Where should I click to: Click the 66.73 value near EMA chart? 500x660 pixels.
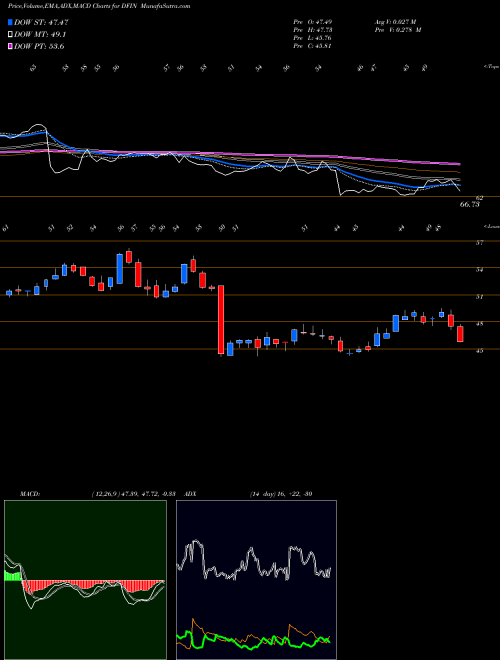(470, 204)
